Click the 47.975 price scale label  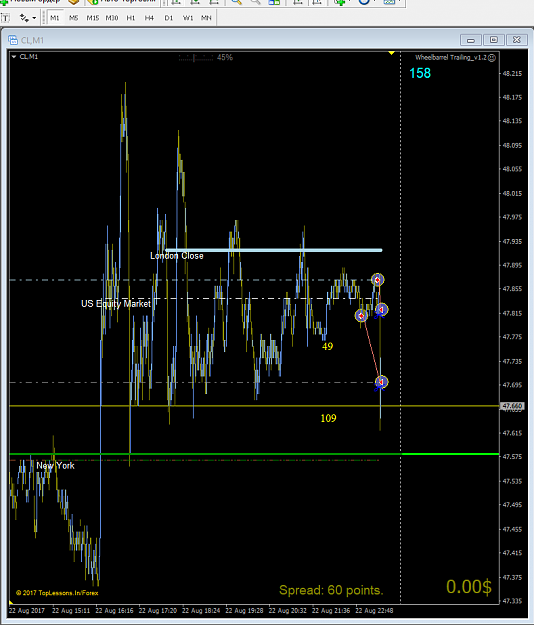(512, 217)
